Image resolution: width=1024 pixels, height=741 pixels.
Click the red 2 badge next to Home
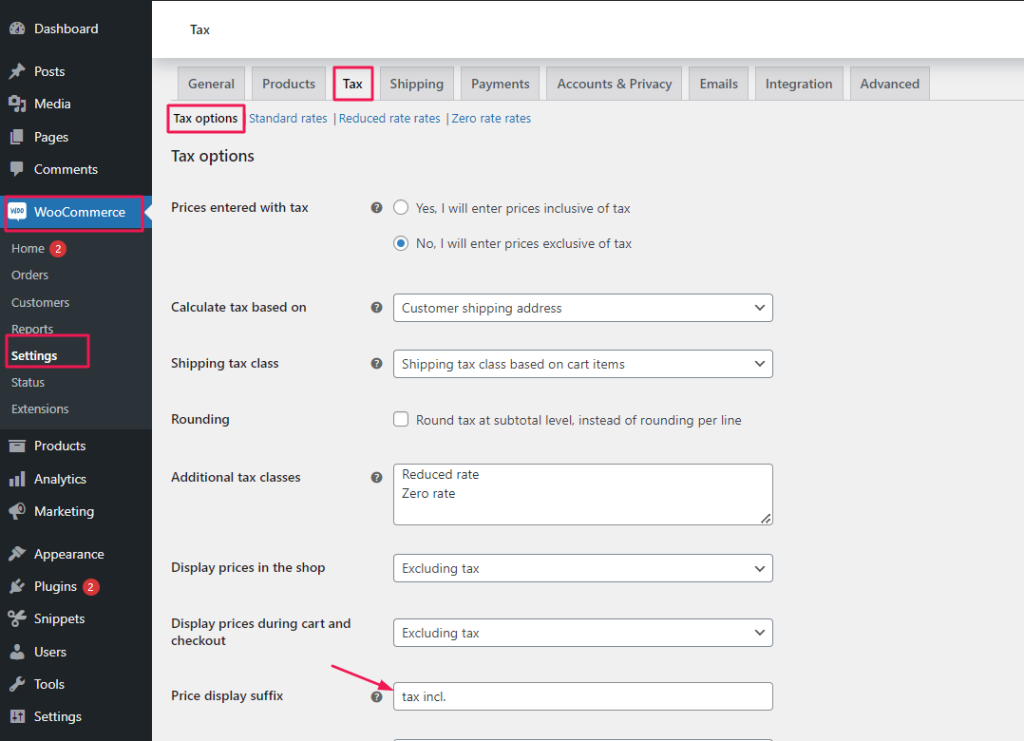tap(58, 249)
